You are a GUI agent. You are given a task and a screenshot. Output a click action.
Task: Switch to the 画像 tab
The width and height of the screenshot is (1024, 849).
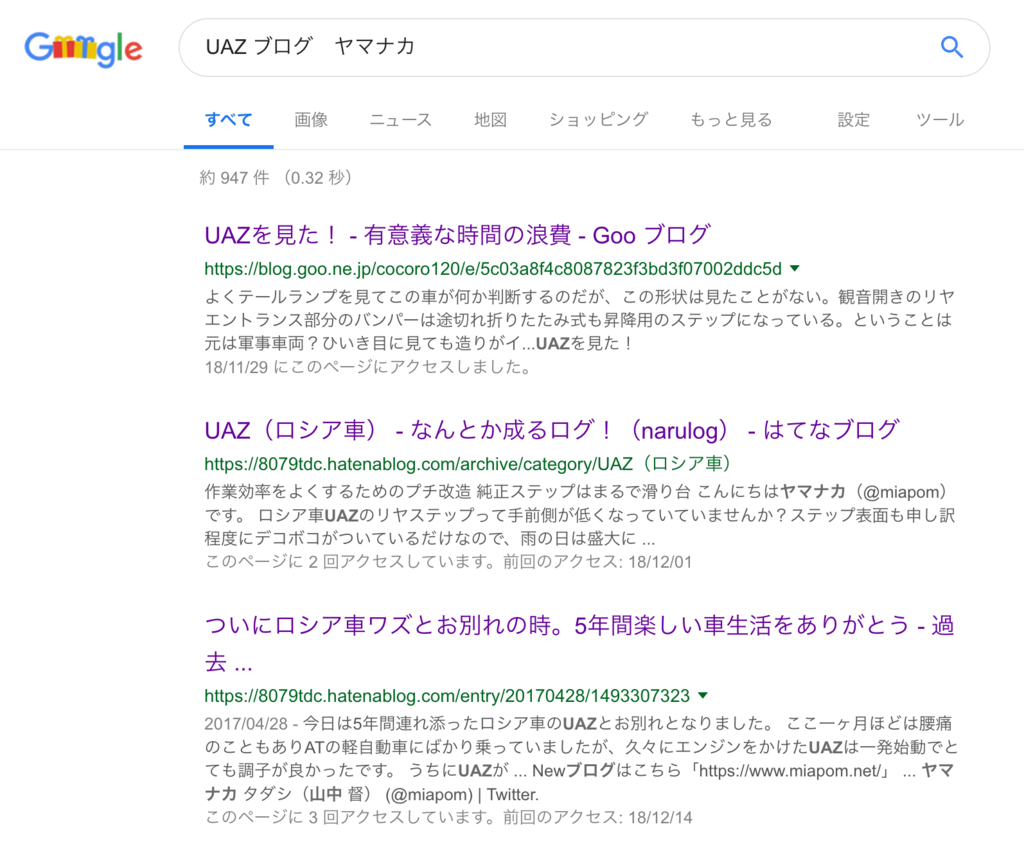tap(311, 120)
